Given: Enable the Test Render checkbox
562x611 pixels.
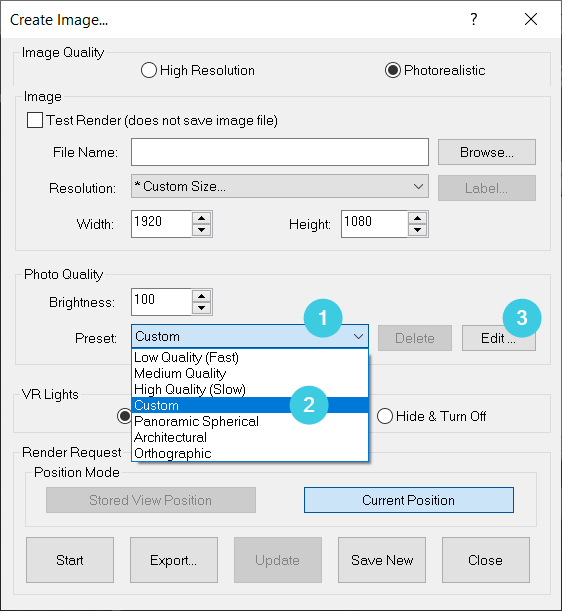Looking at the screenshot, I should pyautogui.click(x=35, y=120).
